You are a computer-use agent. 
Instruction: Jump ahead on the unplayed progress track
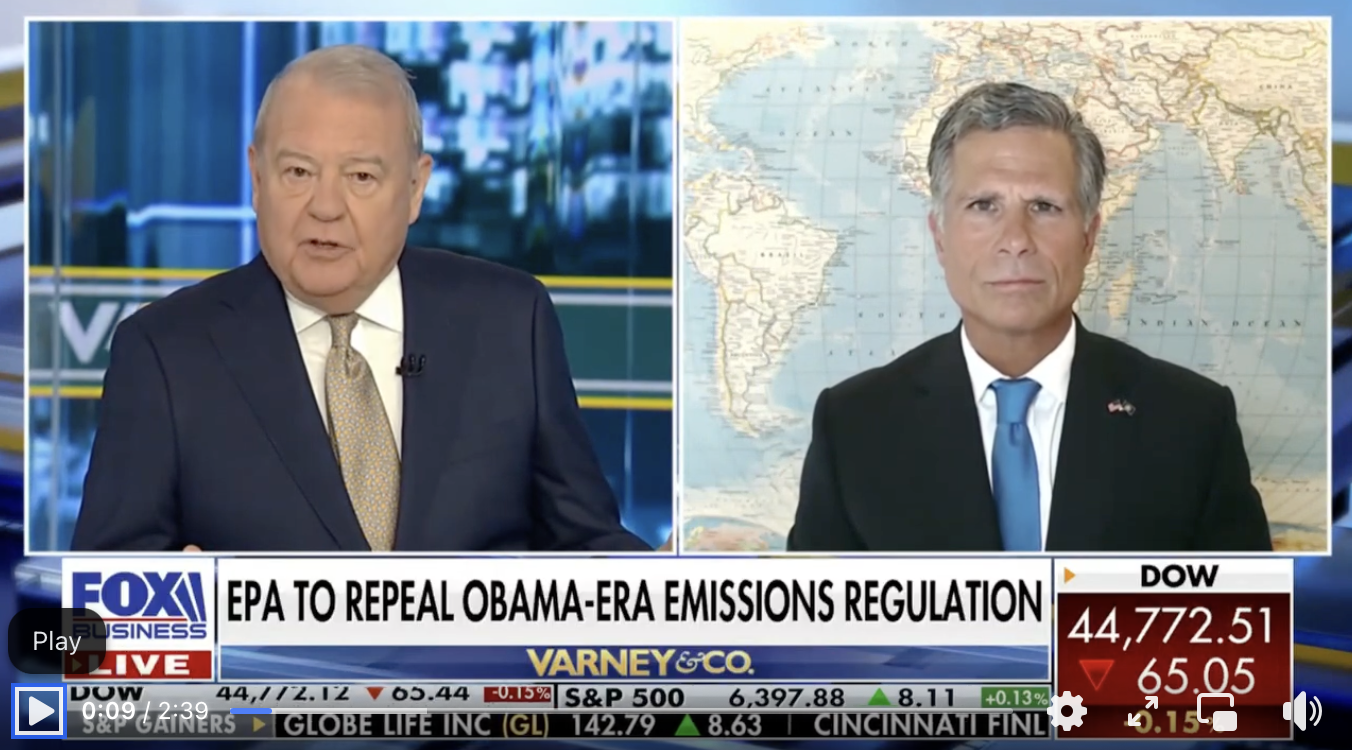[349, 711]
